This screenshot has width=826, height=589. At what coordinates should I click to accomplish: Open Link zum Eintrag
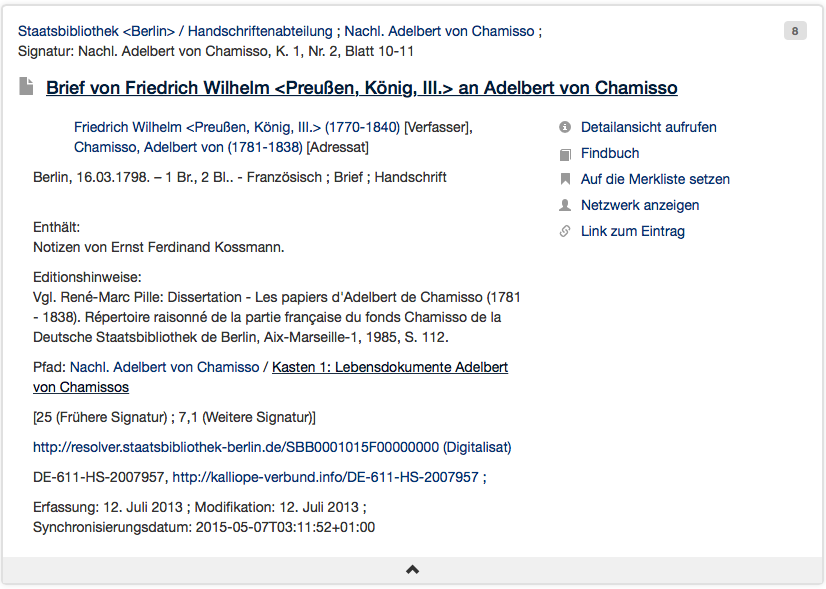click(x=633, y=231)
